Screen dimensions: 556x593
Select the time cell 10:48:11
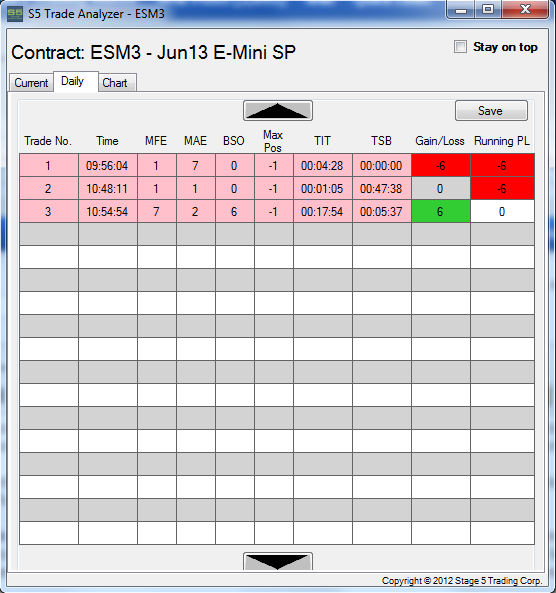click(107, 188)
